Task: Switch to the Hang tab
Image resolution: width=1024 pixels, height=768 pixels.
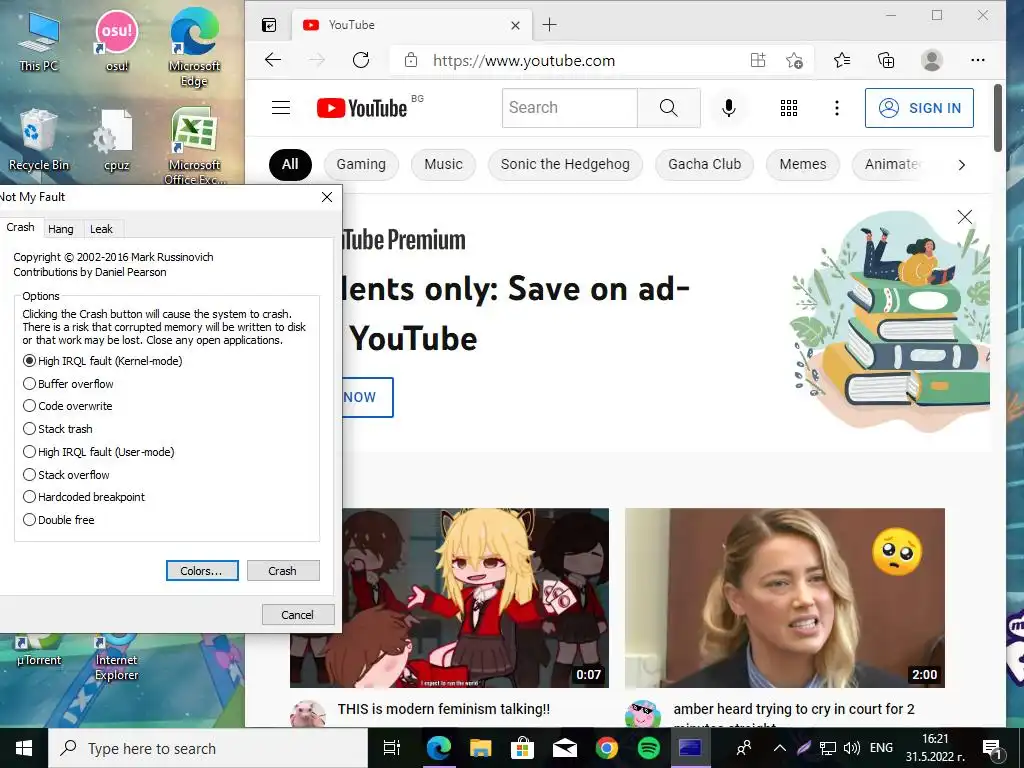Action: 61,229
